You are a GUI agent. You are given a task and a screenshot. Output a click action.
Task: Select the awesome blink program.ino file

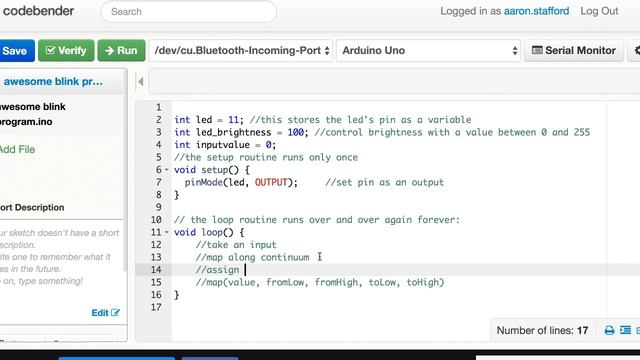(32, 114)
